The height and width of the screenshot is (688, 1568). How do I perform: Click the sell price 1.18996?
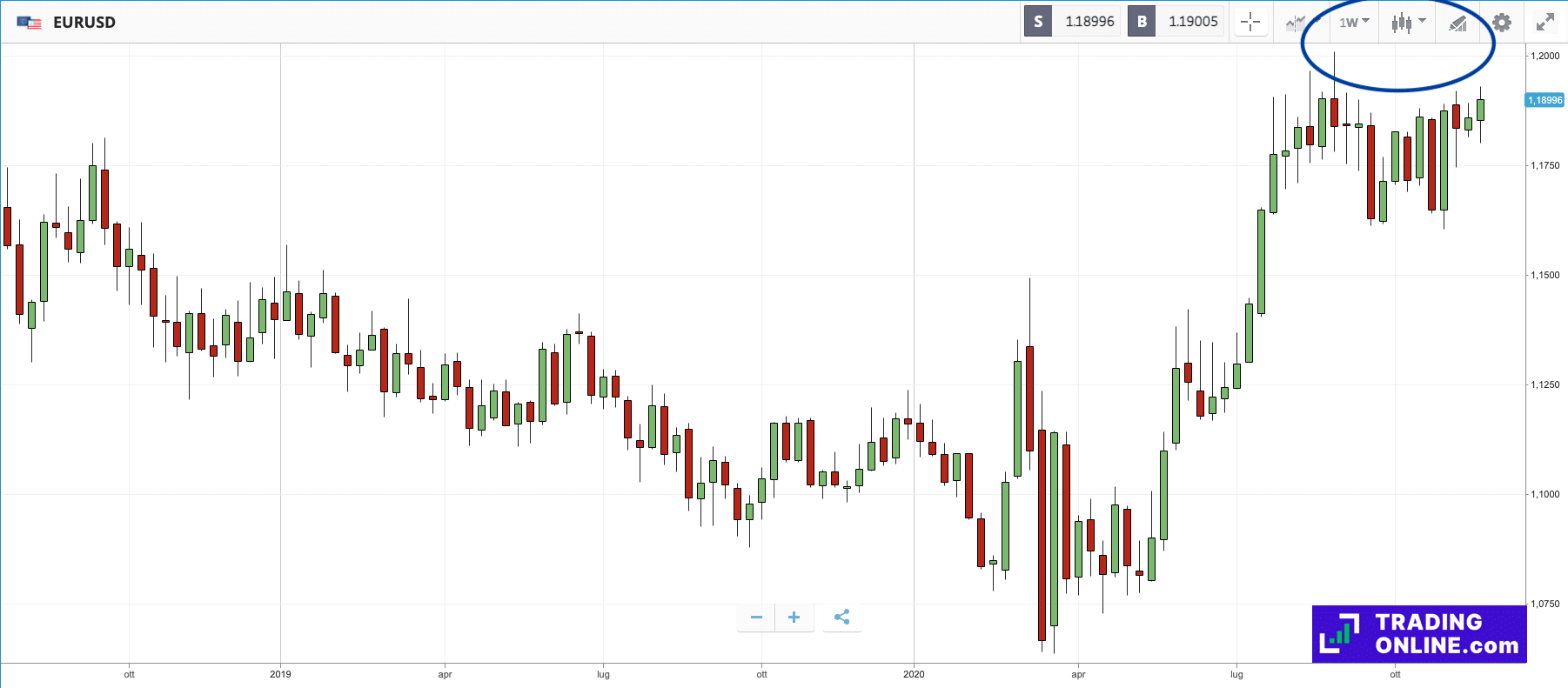coord(1089,22)
